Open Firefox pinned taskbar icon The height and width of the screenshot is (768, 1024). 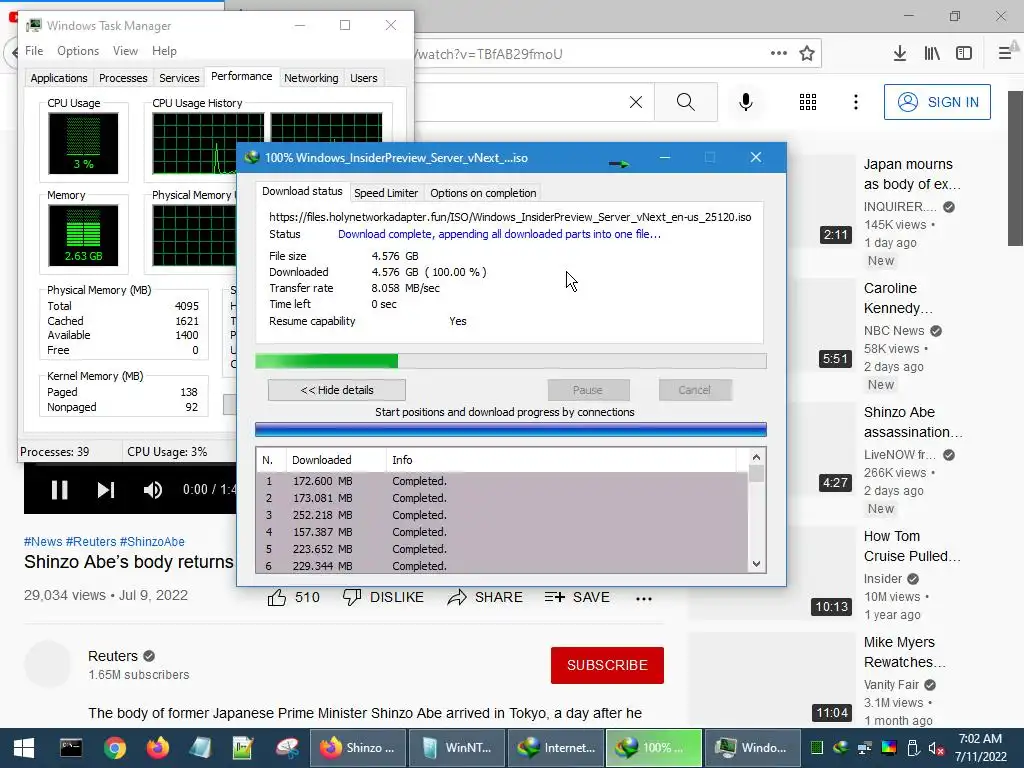tap(157, 748)
